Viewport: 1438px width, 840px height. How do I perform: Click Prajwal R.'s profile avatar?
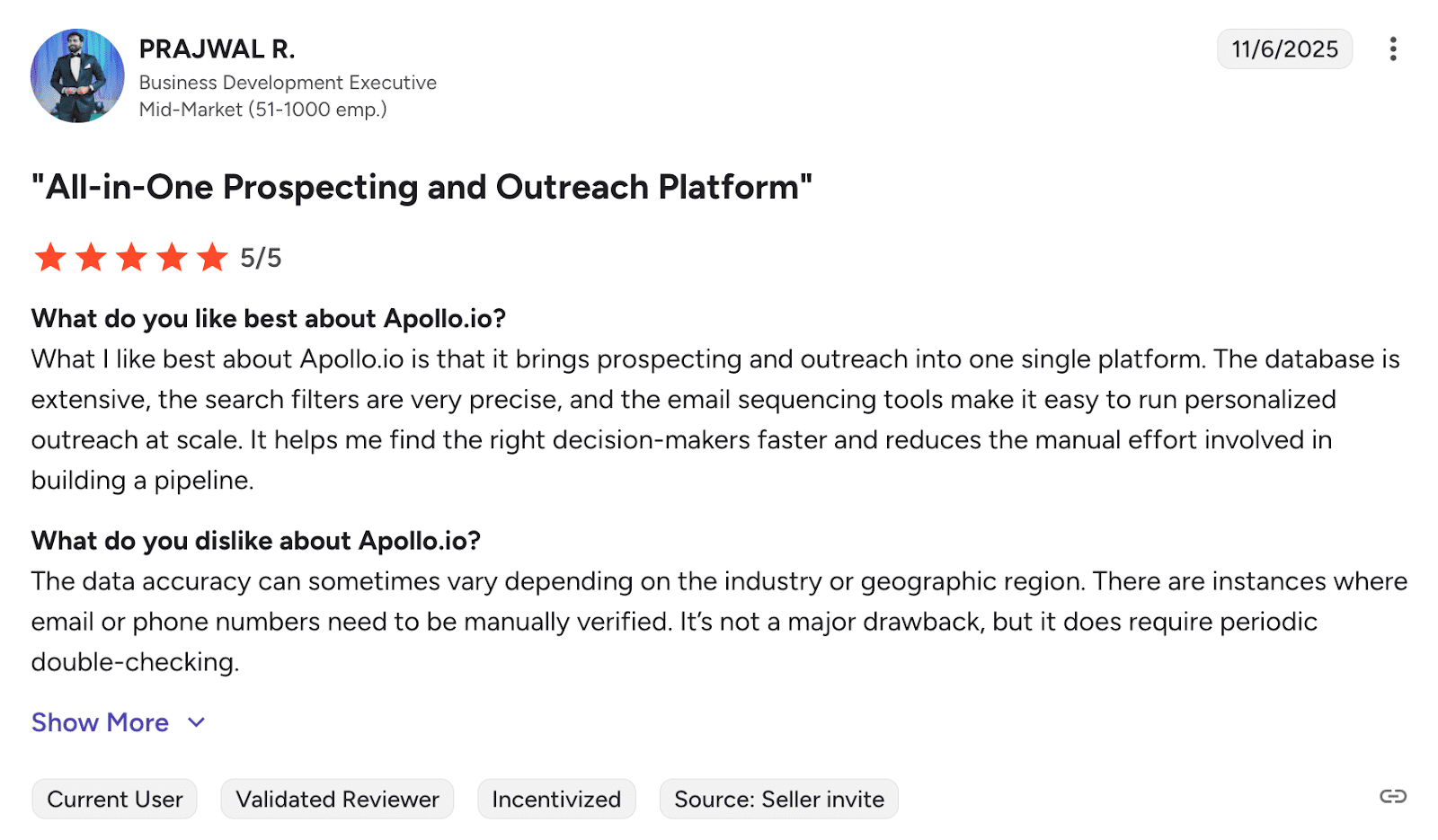[x=77, y=76]
